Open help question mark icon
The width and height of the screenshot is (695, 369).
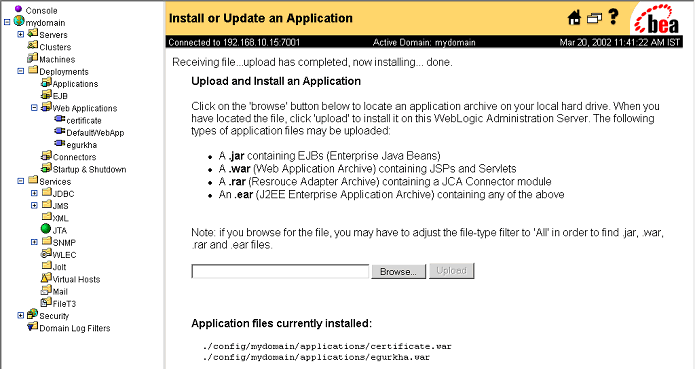(613, 16)
